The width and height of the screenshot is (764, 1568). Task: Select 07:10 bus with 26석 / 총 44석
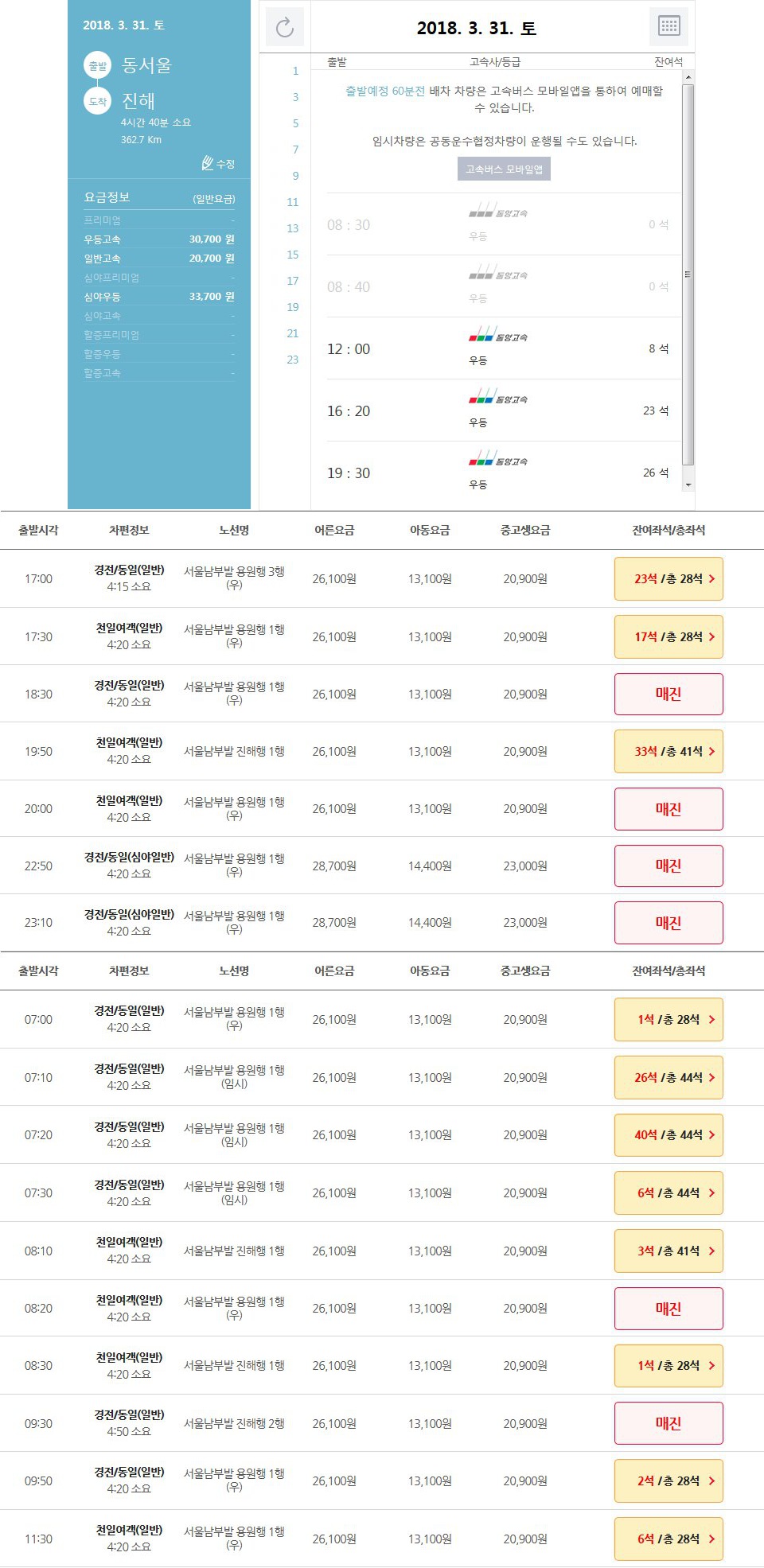[668, 1078]
